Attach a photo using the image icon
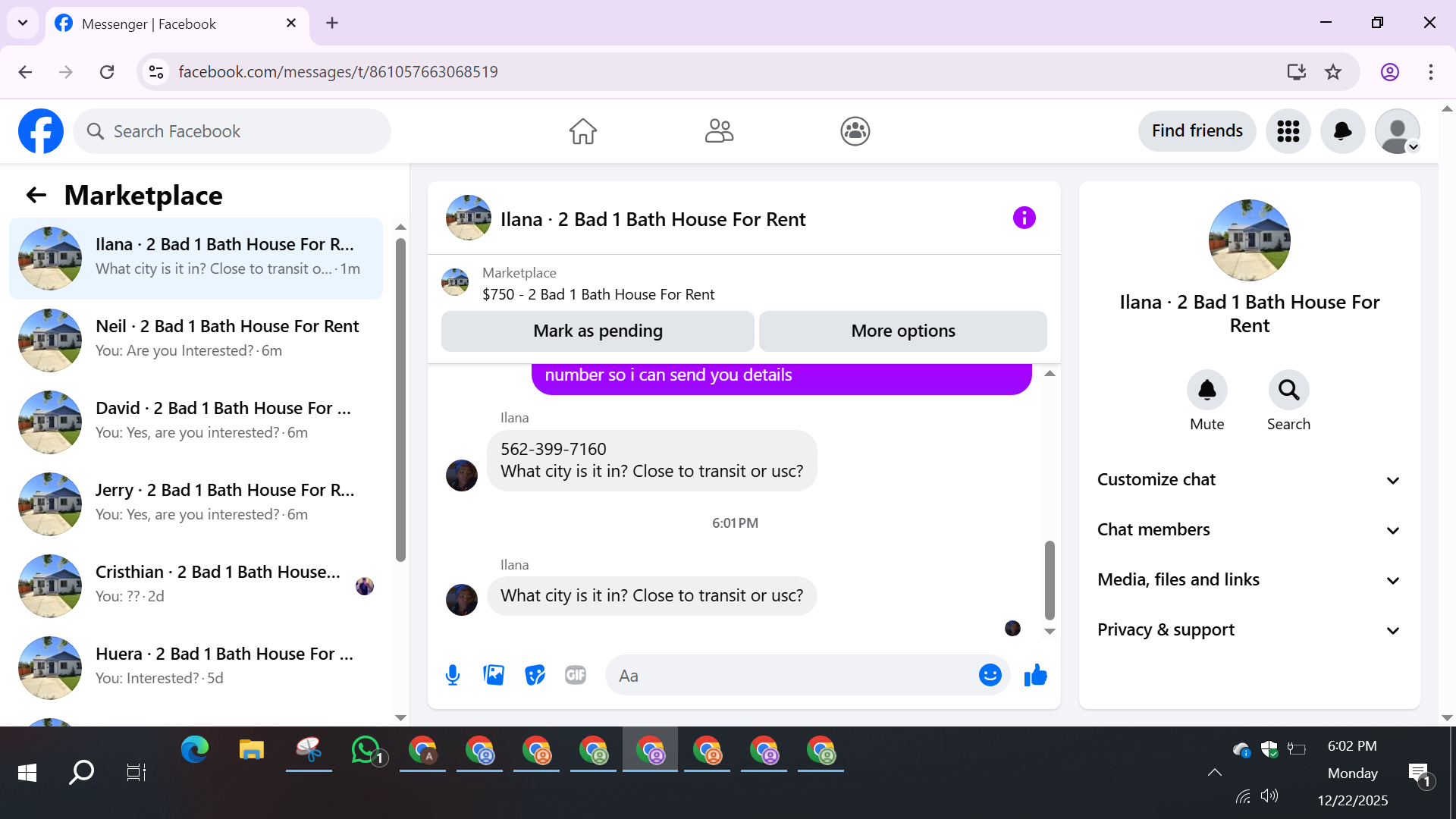 [x=494, y=675]
